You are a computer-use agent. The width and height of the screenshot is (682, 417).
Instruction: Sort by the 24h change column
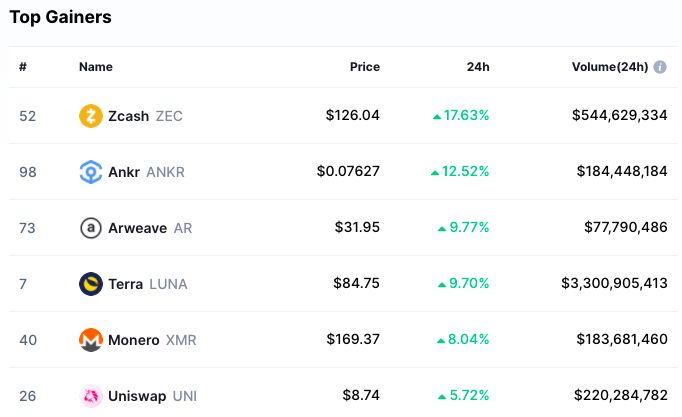(x=478, y=67)
